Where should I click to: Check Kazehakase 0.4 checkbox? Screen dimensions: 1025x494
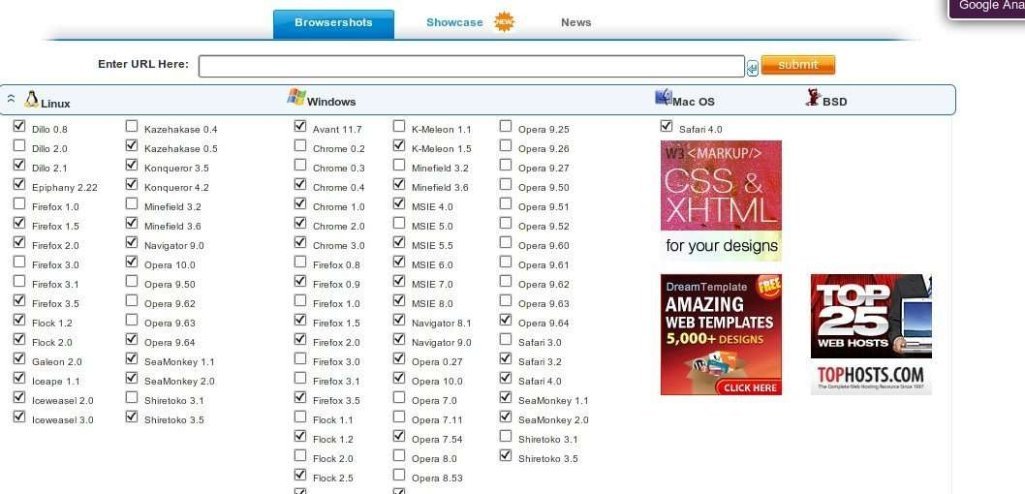pyautogui.click(x=132, y=126)
